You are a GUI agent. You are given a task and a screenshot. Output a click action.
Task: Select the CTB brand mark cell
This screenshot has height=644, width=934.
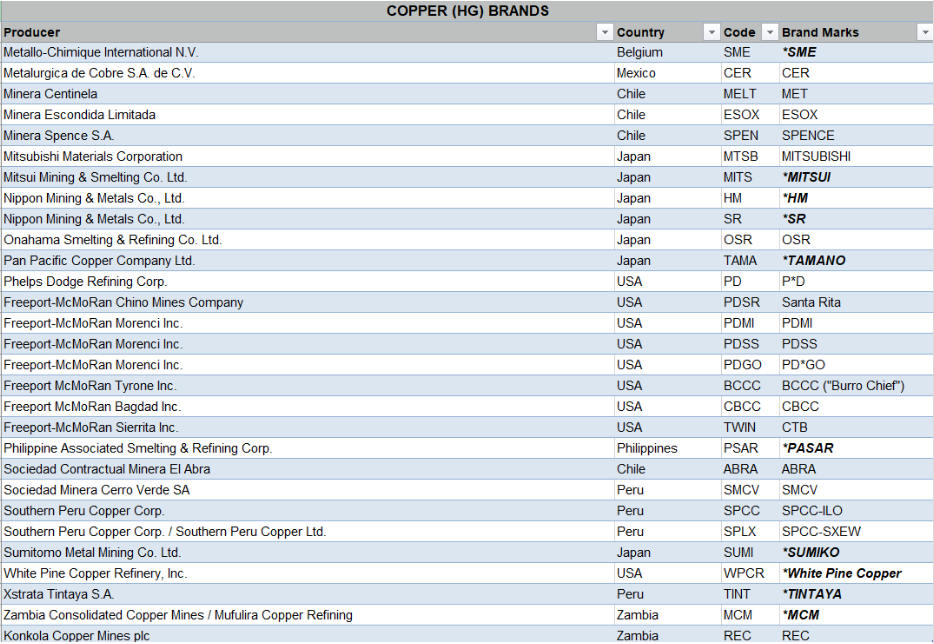tap(857, 428)
